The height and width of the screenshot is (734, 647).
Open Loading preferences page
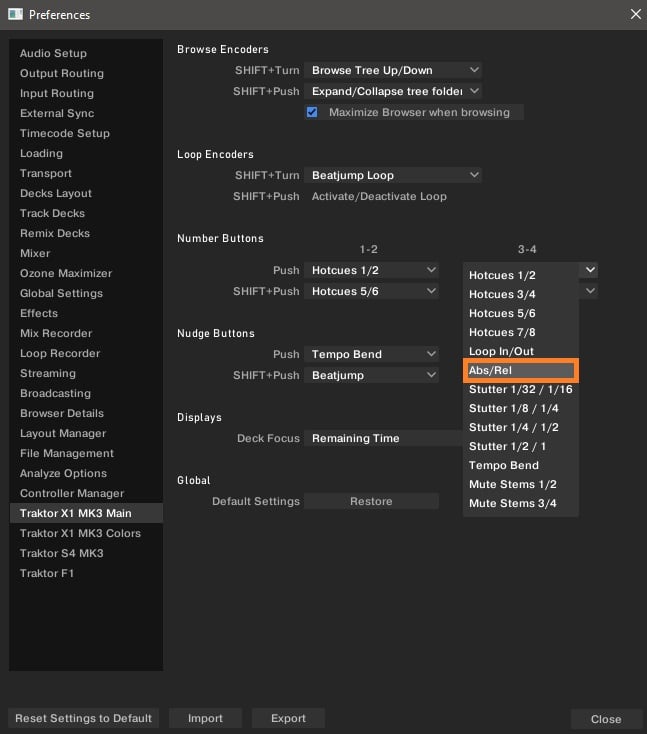86,154
